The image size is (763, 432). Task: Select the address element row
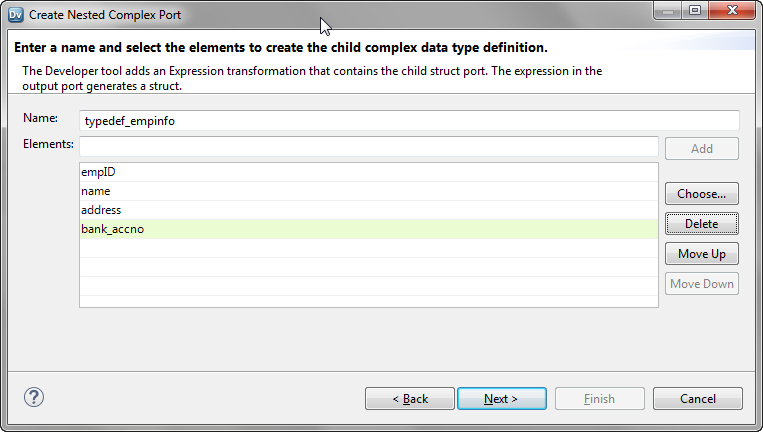click(x=368, y=210)
